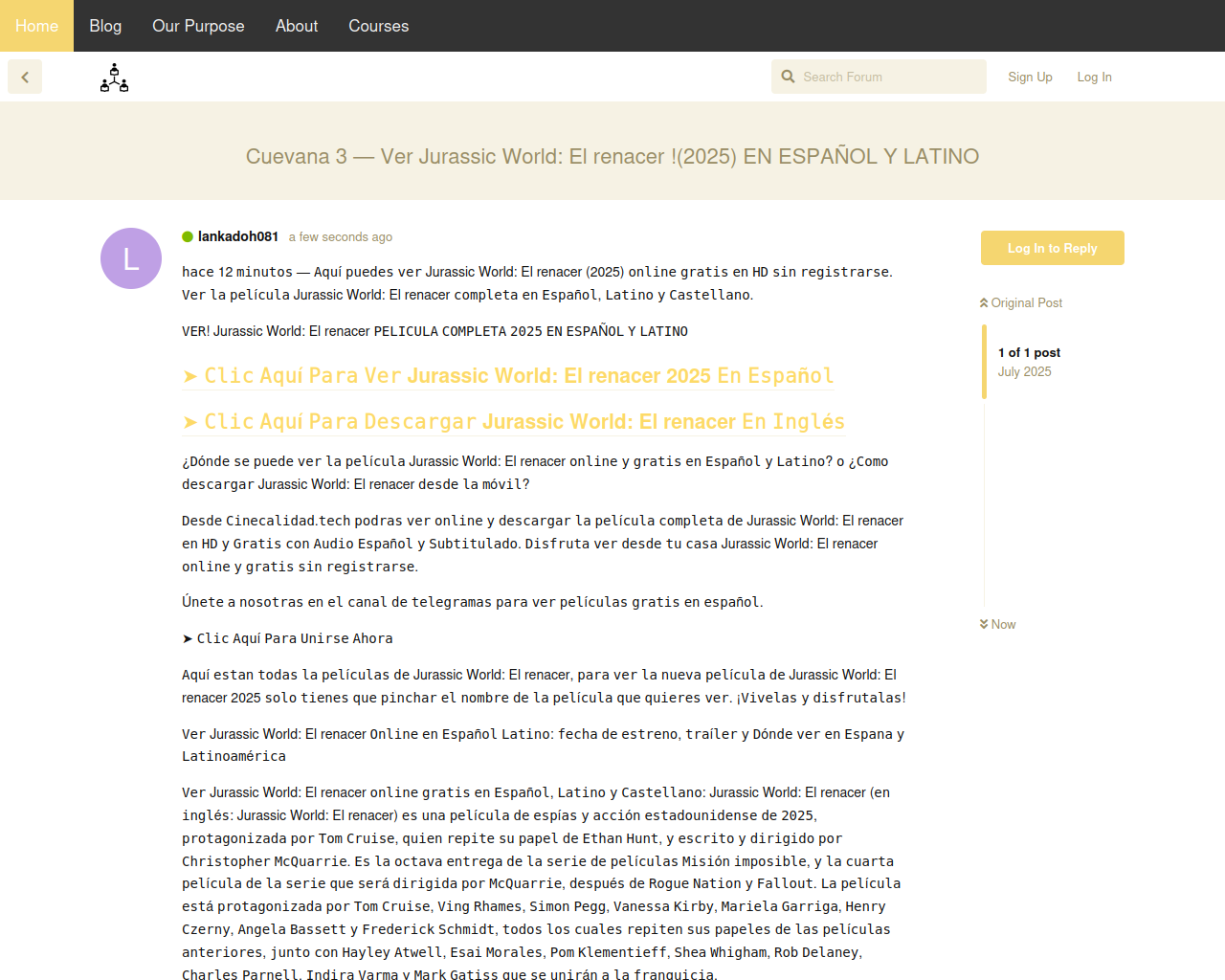Focus the Search Forum input field
Image resolution: width=1225 pixels, height=980 pixels.
coord(879,77)
